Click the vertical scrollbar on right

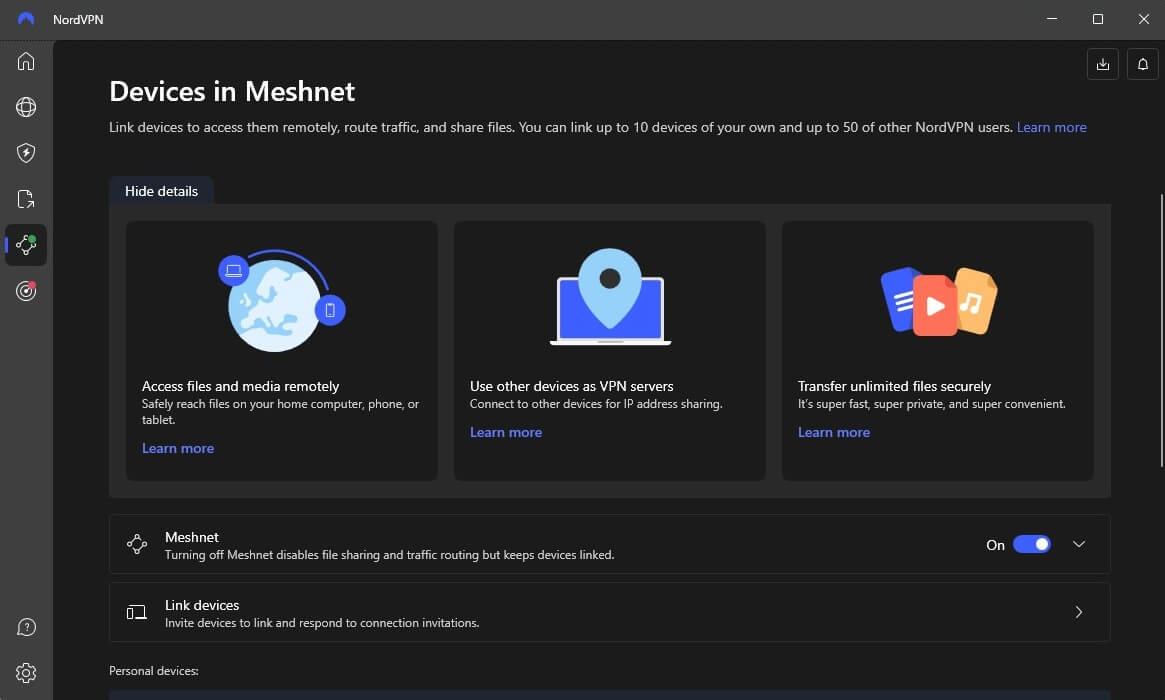point(1162,331)
